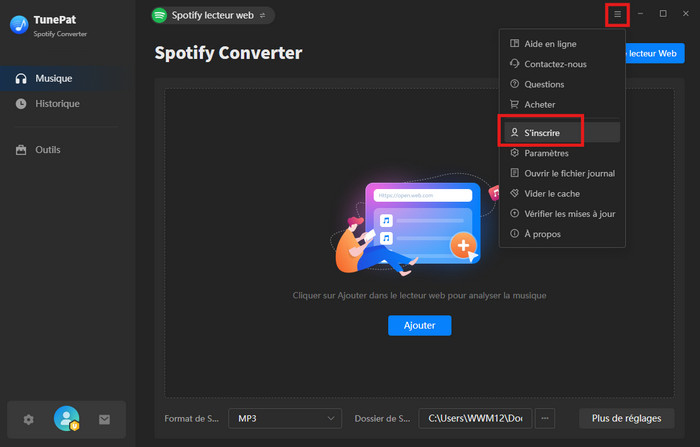This screenshot has height=447, width=700.
Task: Select Acheter in the menu
Action: coord(562,104)
